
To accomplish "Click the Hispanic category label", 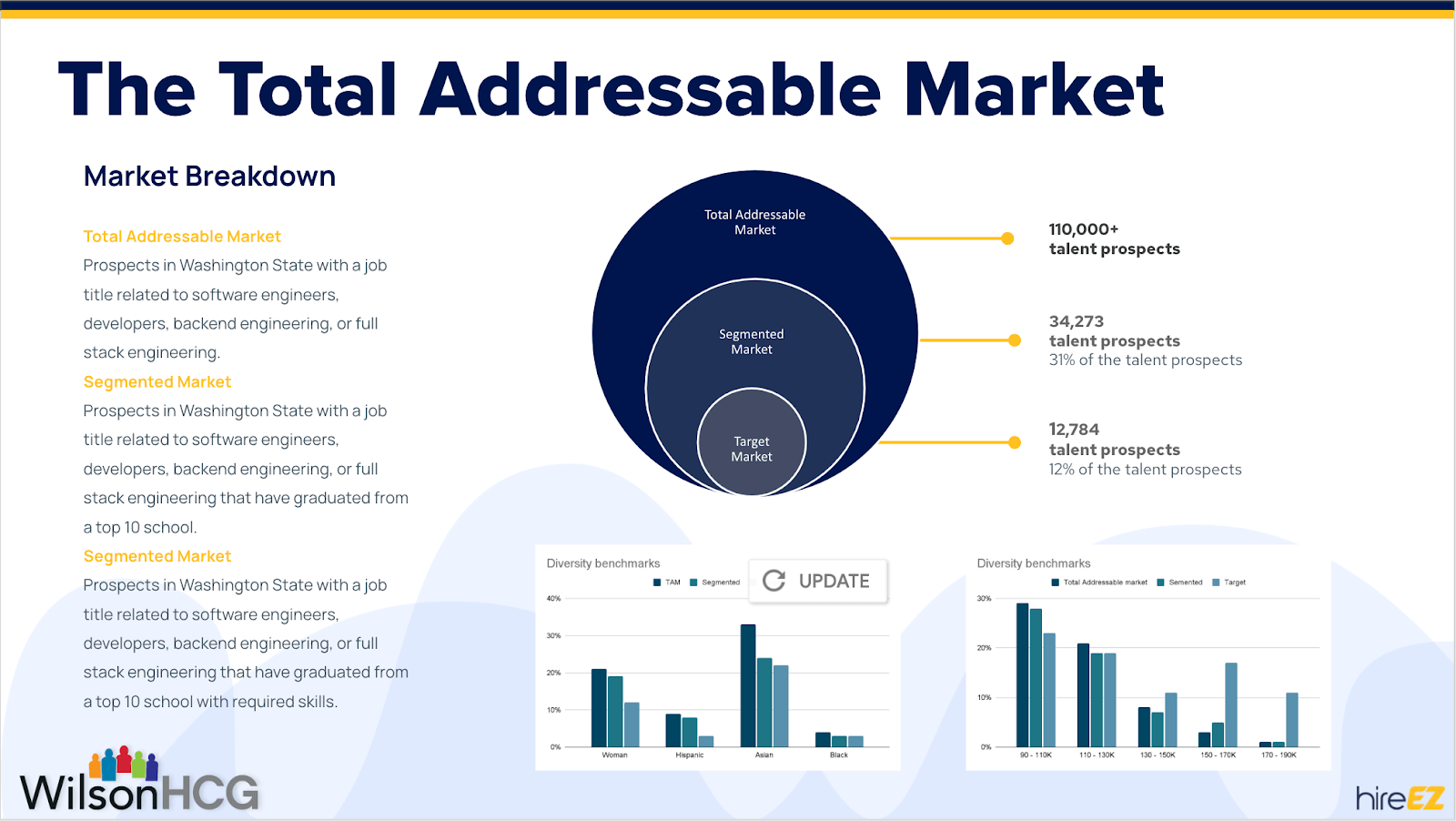I will pos(690,755).
